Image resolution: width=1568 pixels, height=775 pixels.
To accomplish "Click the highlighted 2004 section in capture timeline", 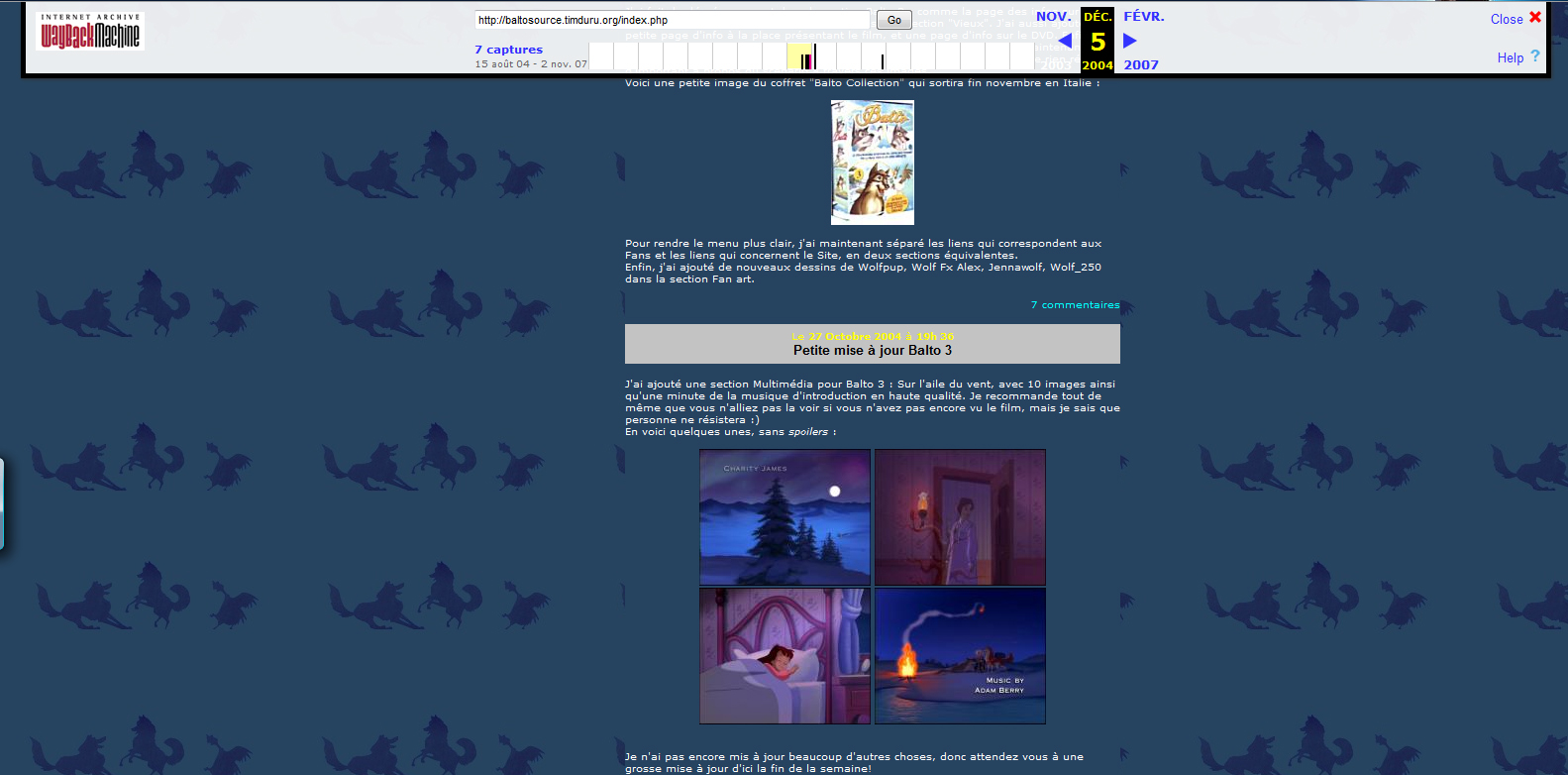I will [800, 56].
